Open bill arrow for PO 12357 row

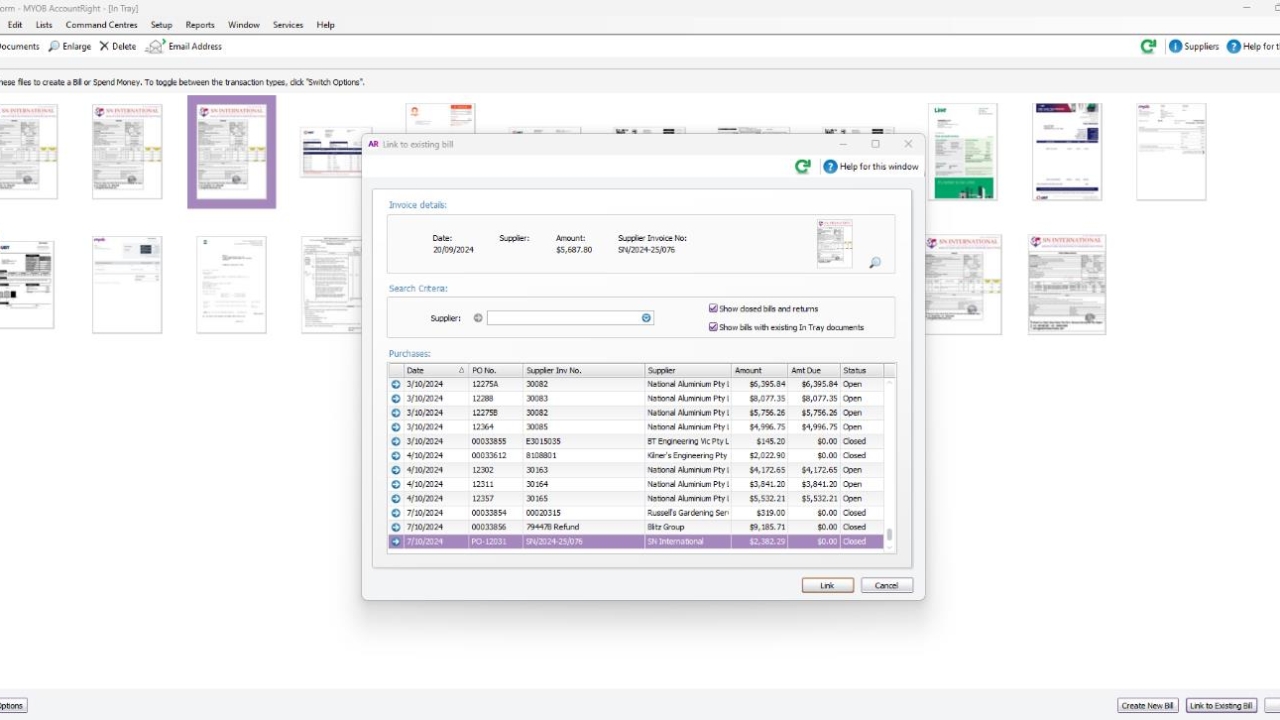396,499
